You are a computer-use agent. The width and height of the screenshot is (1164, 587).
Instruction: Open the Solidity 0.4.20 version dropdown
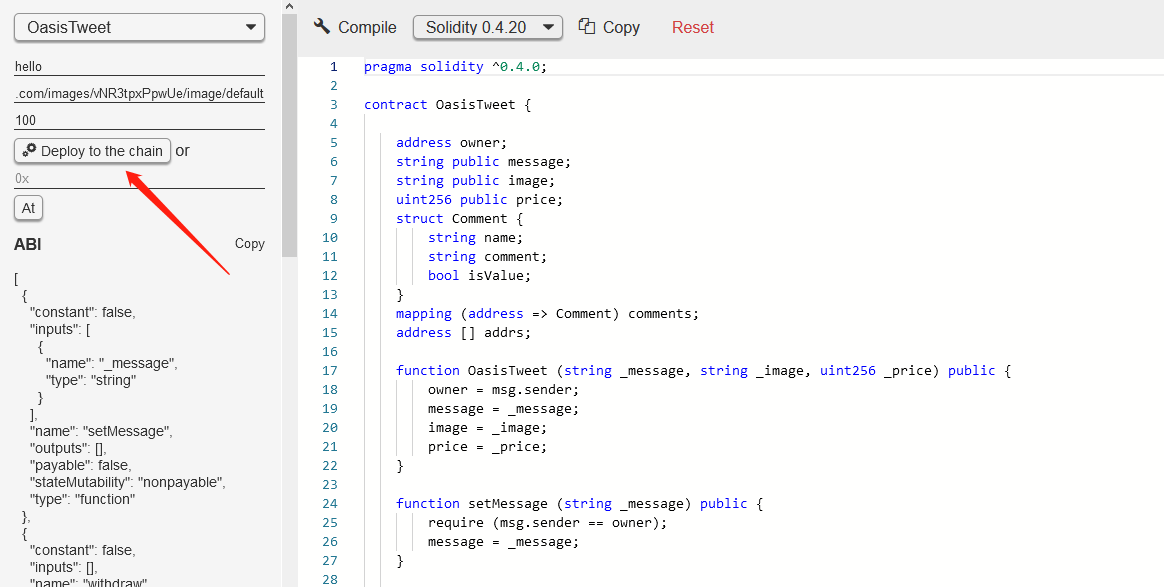[x=488, y=27]
